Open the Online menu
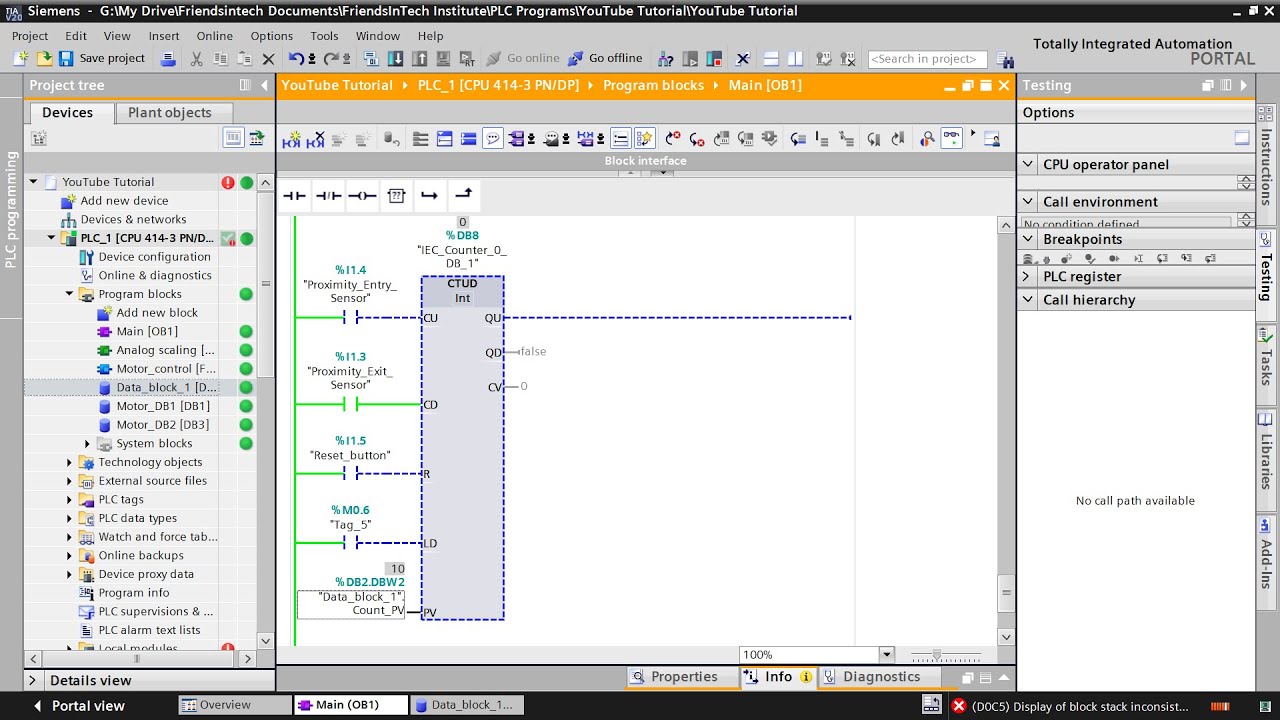This screenshot has width=1280, height=720. click(x=214, y=36)
